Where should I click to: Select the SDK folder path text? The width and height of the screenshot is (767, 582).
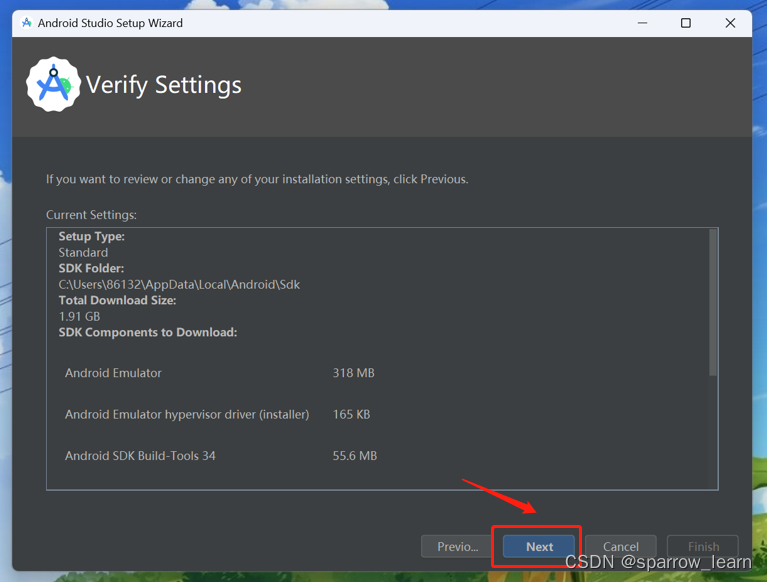(x=179, y=284)
